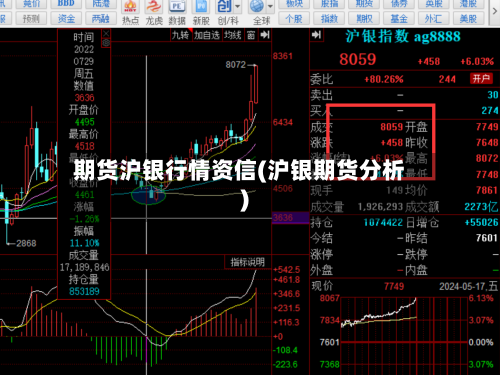Click the 2024-05-17,五 date label
This screenshot has width=500, height=375.
468,286
